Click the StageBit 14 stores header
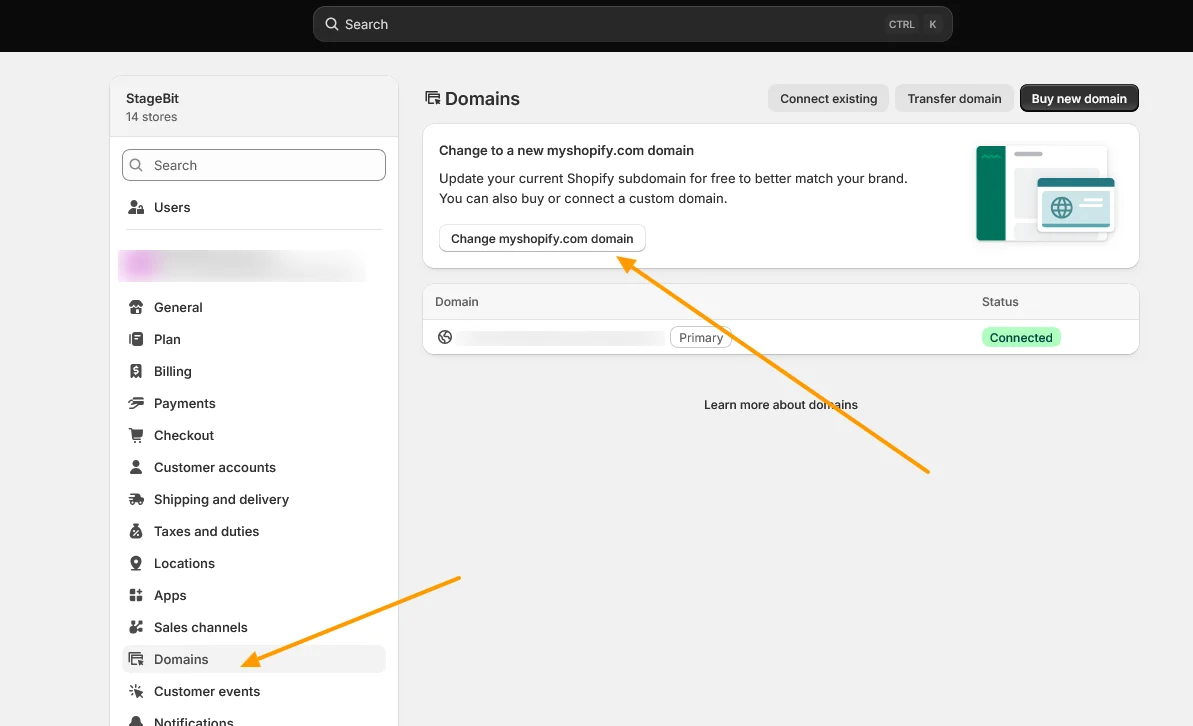The height and width of the screenshot is (726, 1193). 253,107
